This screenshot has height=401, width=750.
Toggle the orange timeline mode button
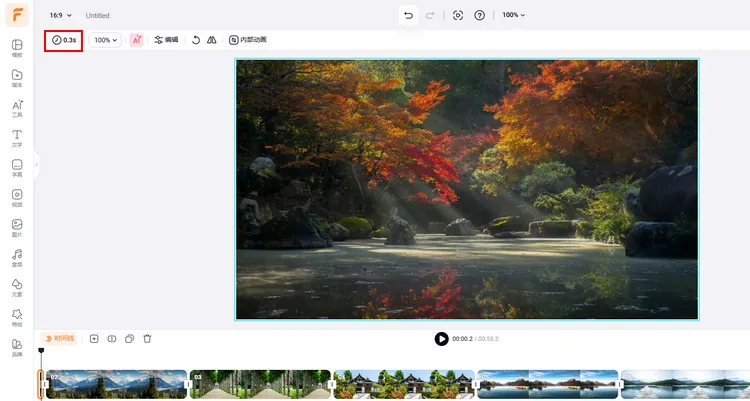(58, 339)
